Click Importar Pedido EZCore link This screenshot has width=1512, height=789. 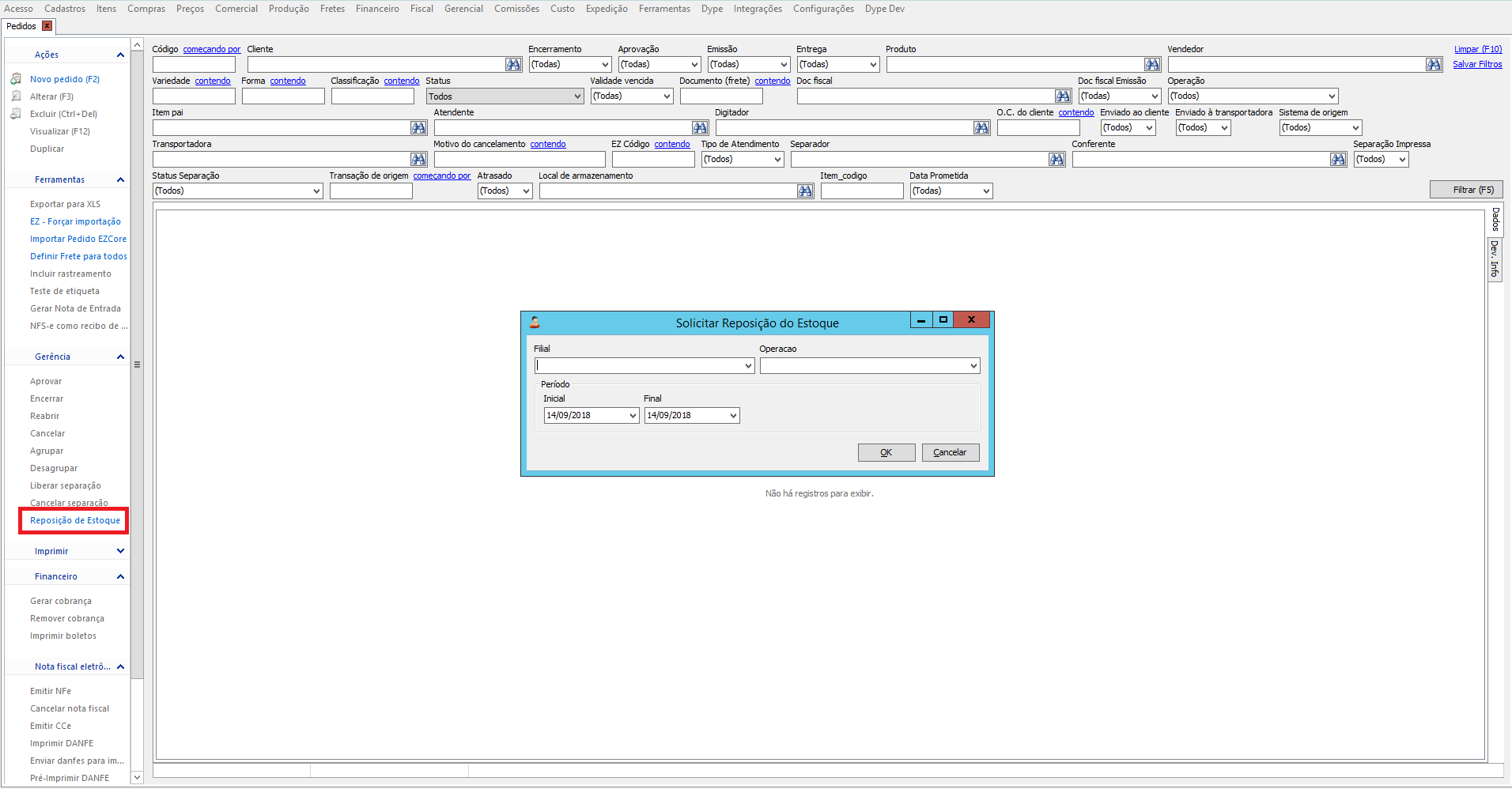(x=78, y=239)
